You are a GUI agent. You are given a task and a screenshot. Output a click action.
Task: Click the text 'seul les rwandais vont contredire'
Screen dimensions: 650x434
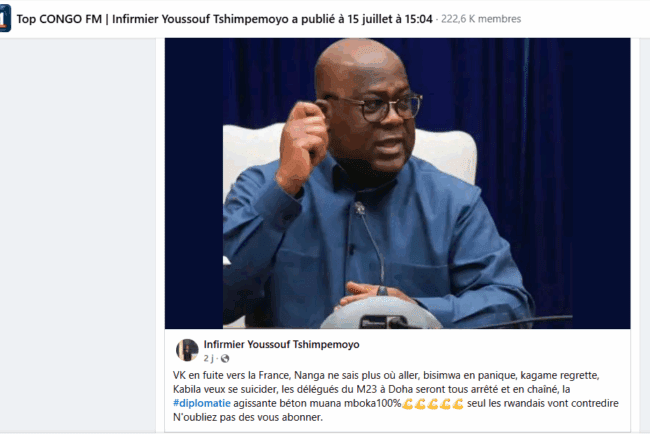pyautogui.click(x=543, y=403)
